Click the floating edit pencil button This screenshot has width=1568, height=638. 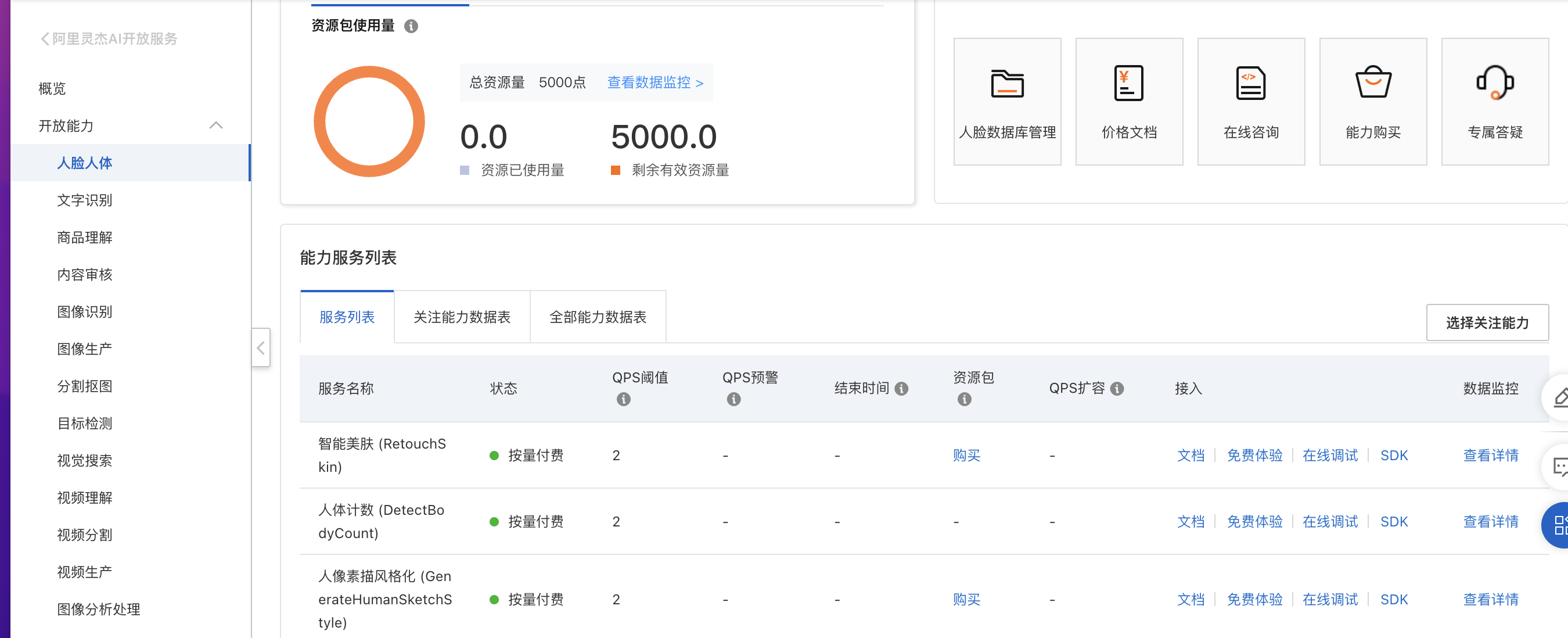click(1556, 398)
